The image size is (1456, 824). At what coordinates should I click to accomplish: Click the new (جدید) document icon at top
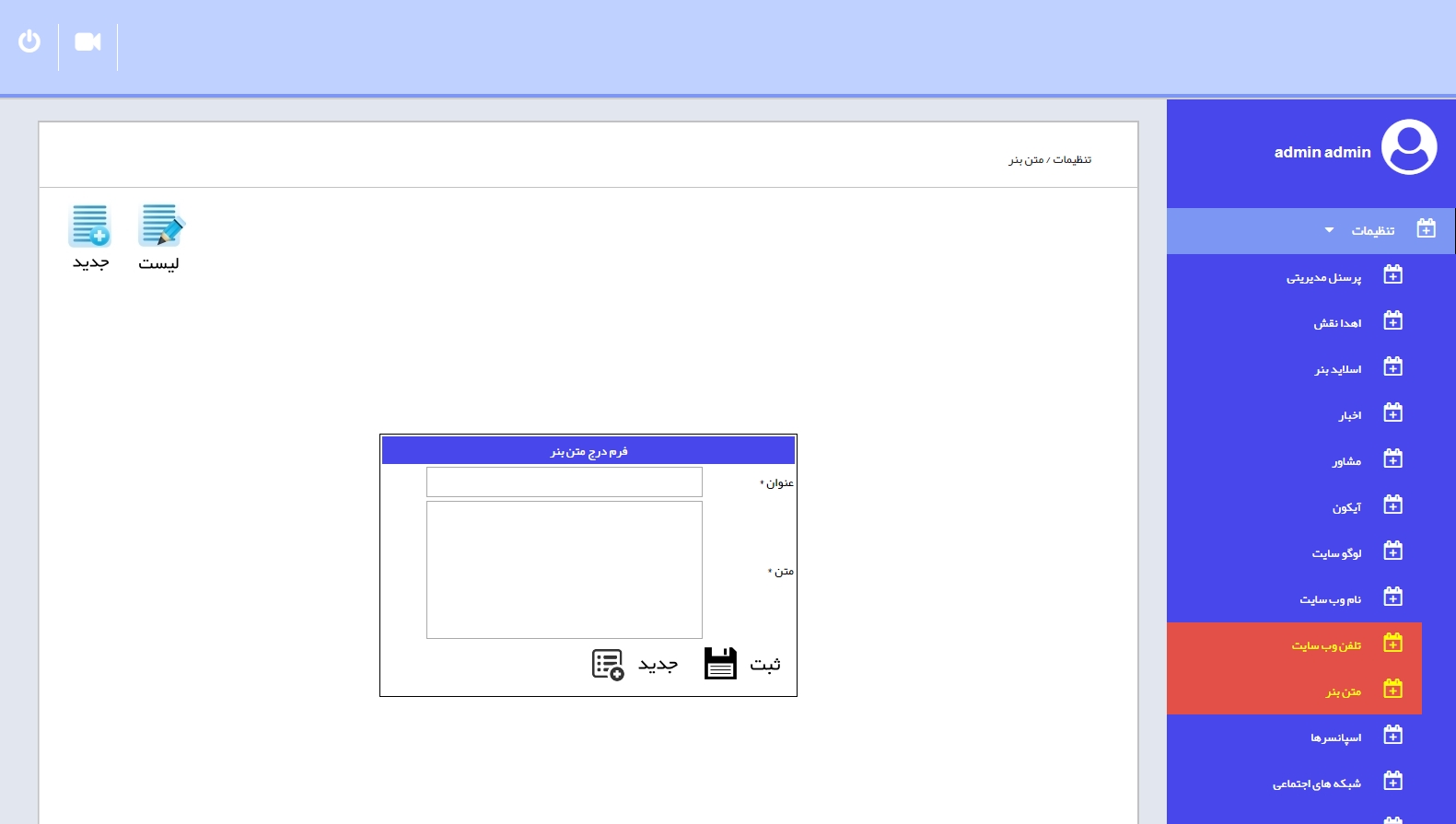point(90,226)
